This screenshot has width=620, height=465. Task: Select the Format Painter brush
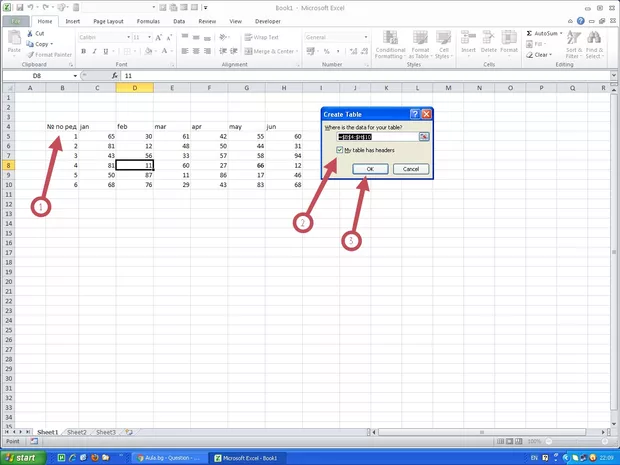[x=30, y=55]
